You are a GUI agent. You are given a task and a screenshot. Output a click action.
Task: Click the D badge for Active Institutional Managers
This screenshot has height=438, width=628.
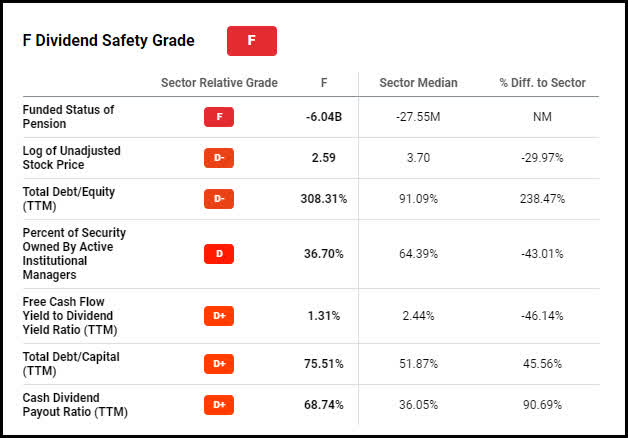219,254
